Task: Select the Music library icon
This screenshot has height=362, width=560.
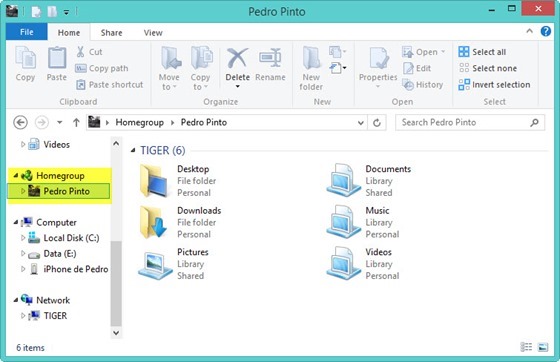Action: click(344, 222)
